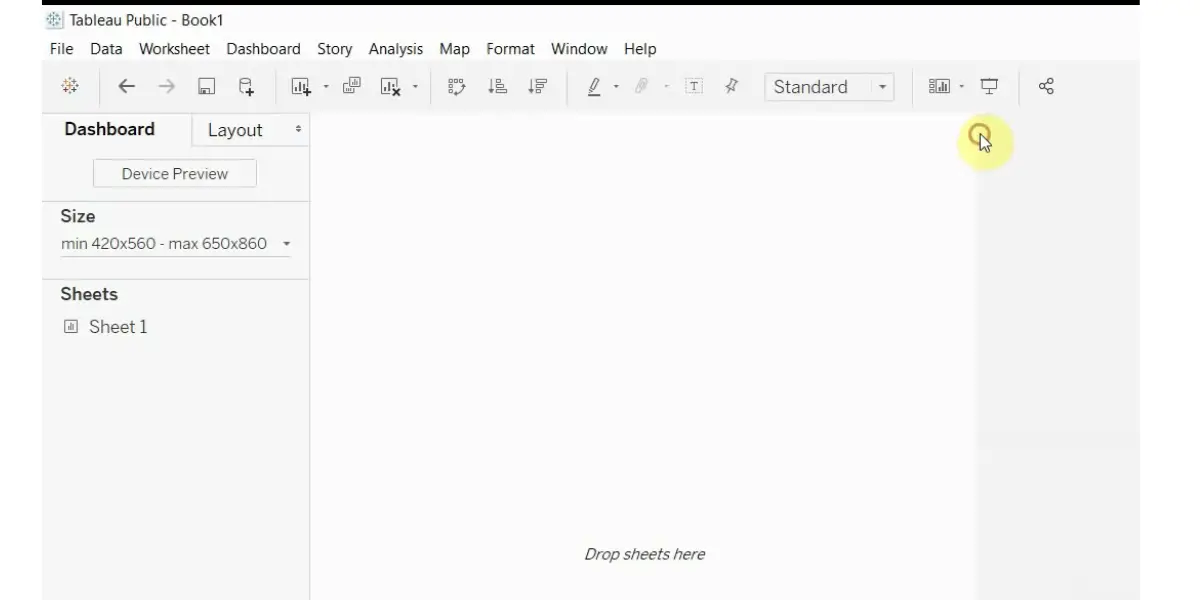This screenshot has width=1200, height=600.
Task: Open the Format menu
Action: (510, 48)
